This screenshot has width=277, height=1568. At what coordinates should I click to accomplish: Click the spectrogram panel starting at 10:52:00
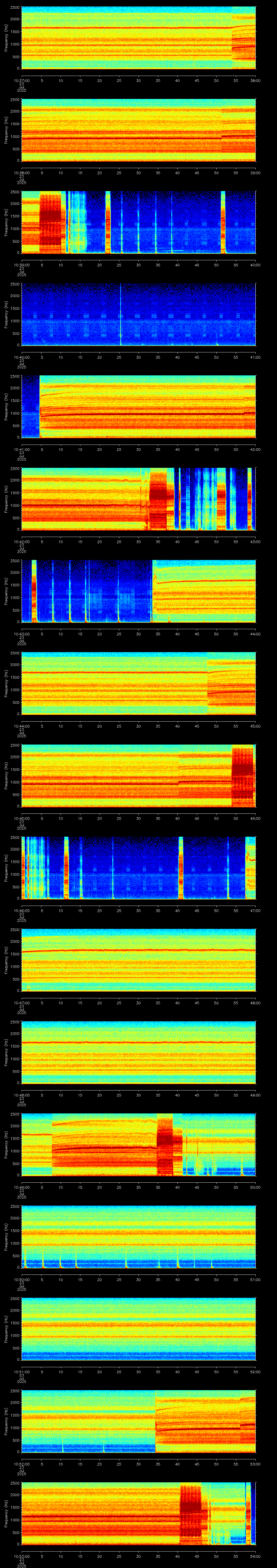coord(138,1421)
